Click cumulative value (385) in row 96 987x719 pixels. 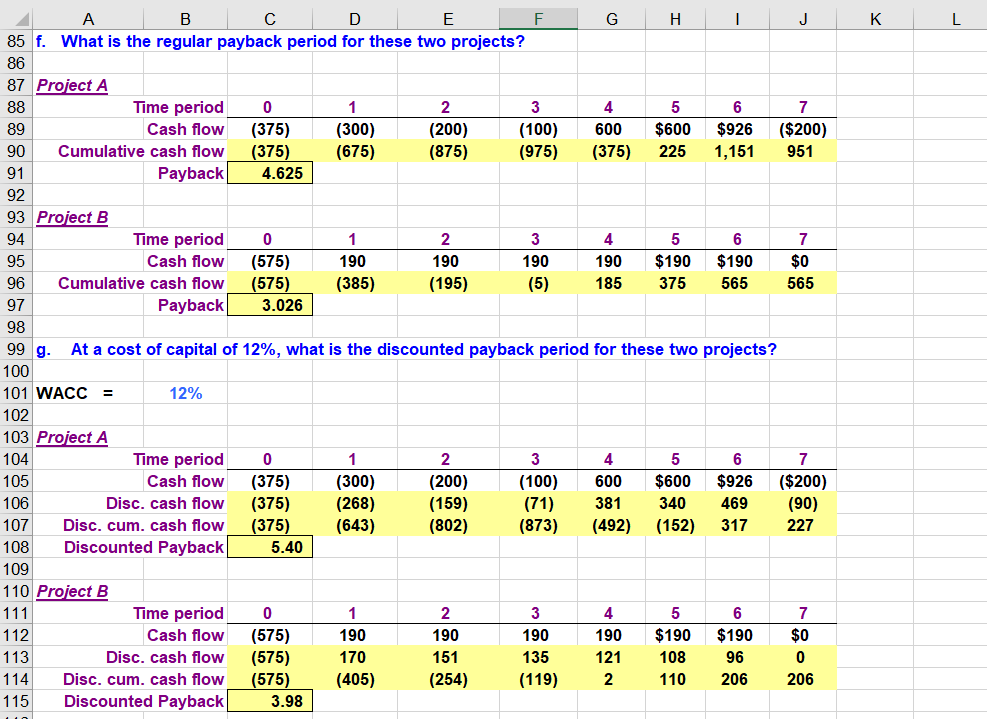click(x=355, y=284)
